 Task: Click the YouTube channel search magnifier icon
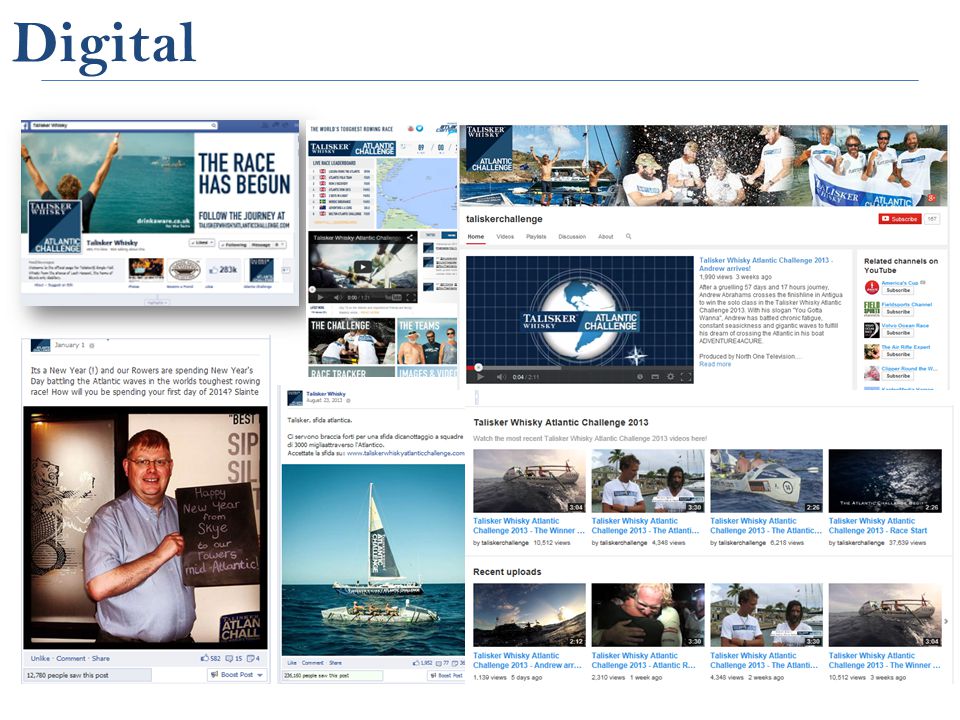628,236
